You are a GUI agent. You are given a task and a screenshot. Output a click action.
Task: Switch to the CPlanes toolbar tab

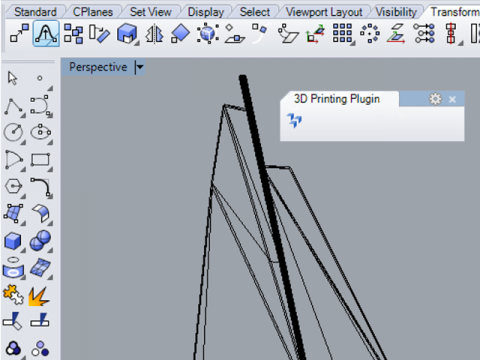93,12
